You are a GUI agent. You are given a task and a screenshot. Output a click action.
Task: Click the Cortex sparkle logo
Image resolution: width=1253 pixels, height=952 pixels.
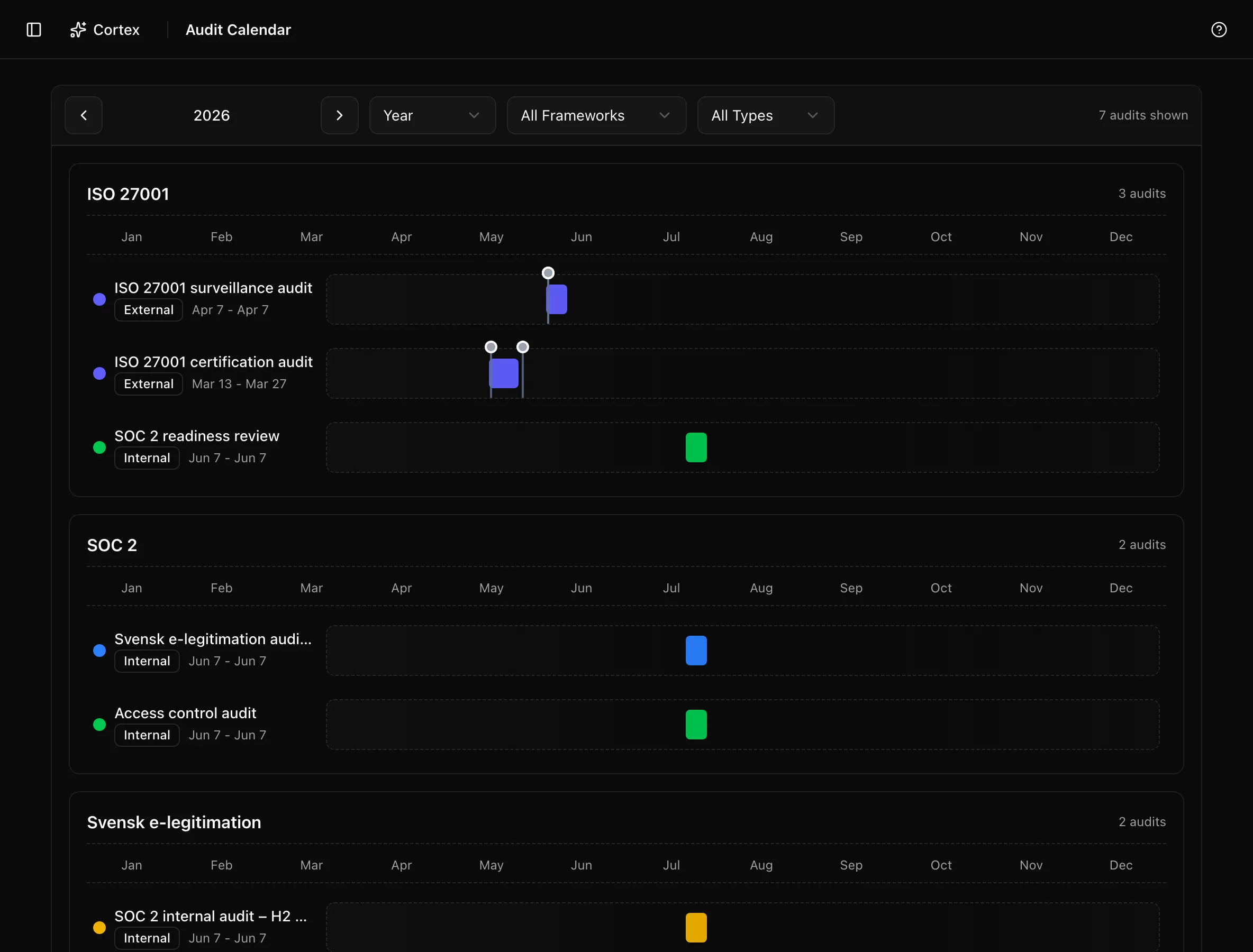point(78,30)
